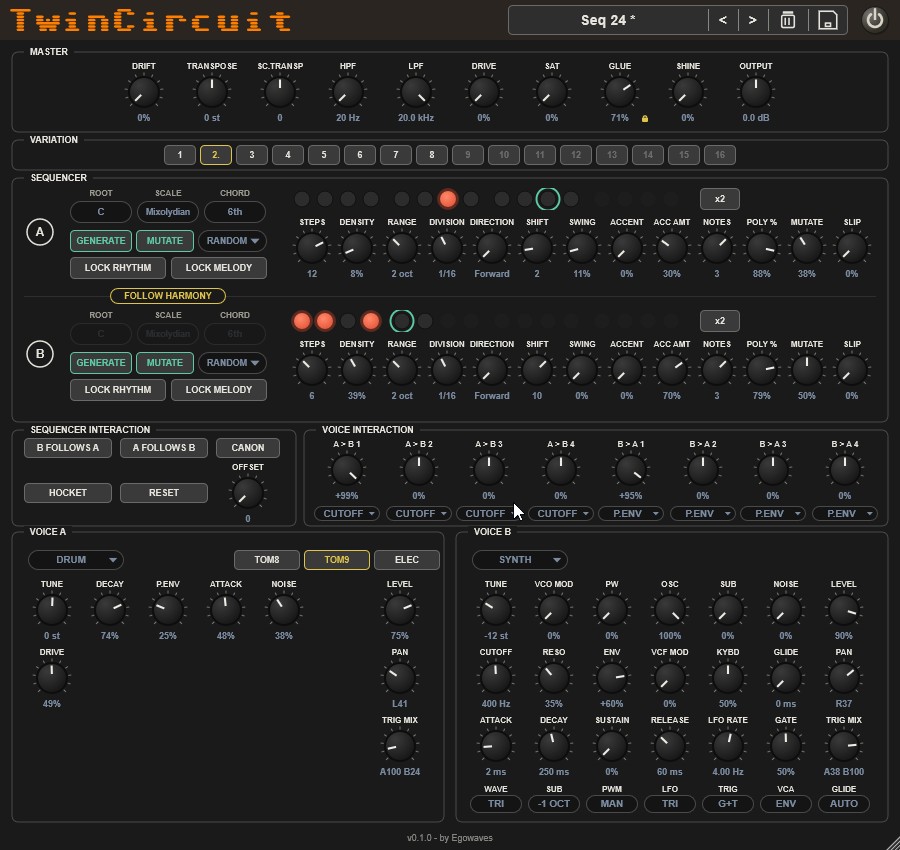Delete preset with trash icon
The width and height of the screenshot is (900, 850).
click(788, 21)
